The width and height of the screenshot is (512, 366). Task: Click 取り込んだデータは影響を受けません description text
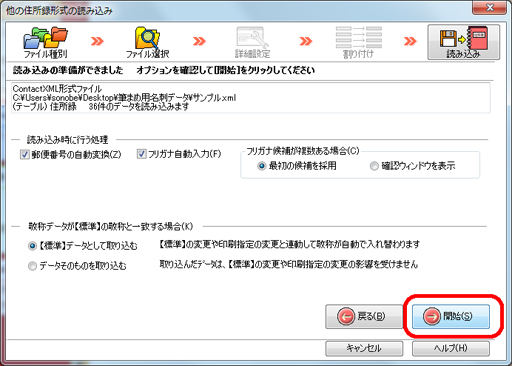coord(288,264)
